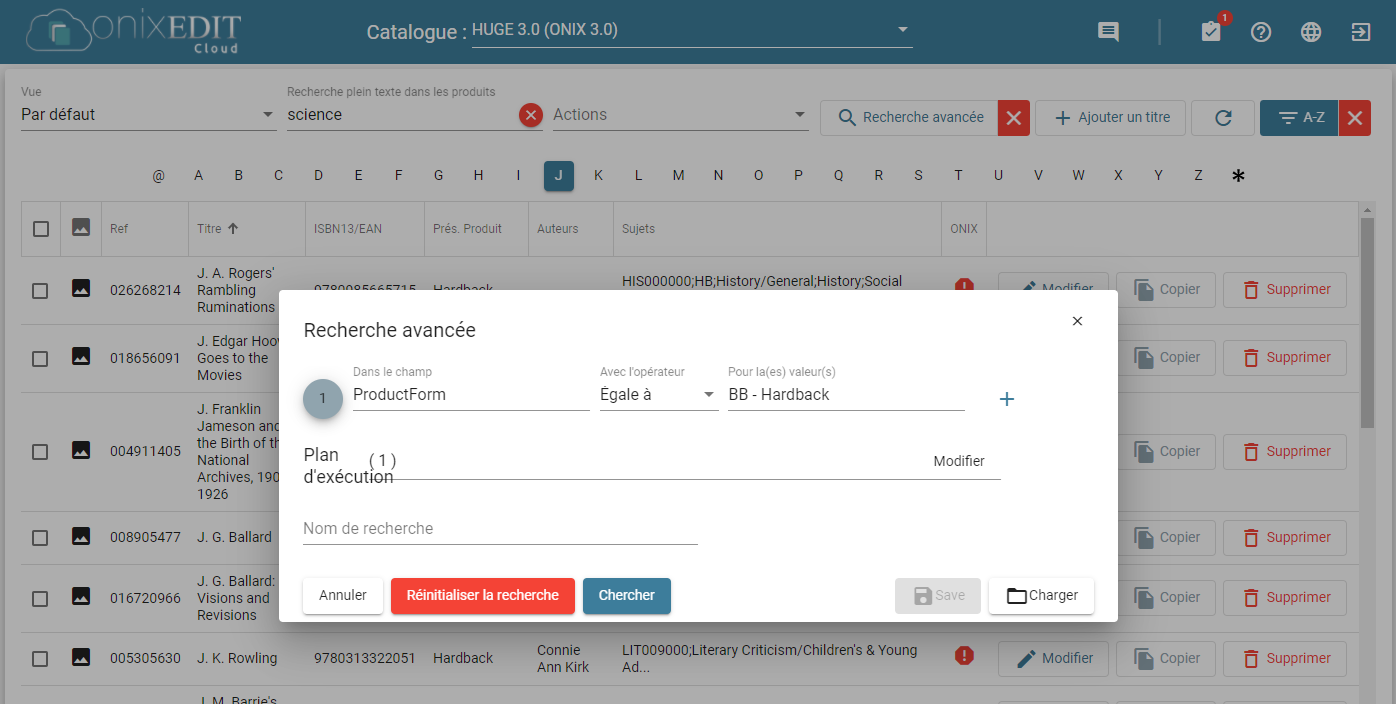This screenshot has height=704, width=1396.
Task: Filter titles by the @ symbol
Action: coord(159,176)
